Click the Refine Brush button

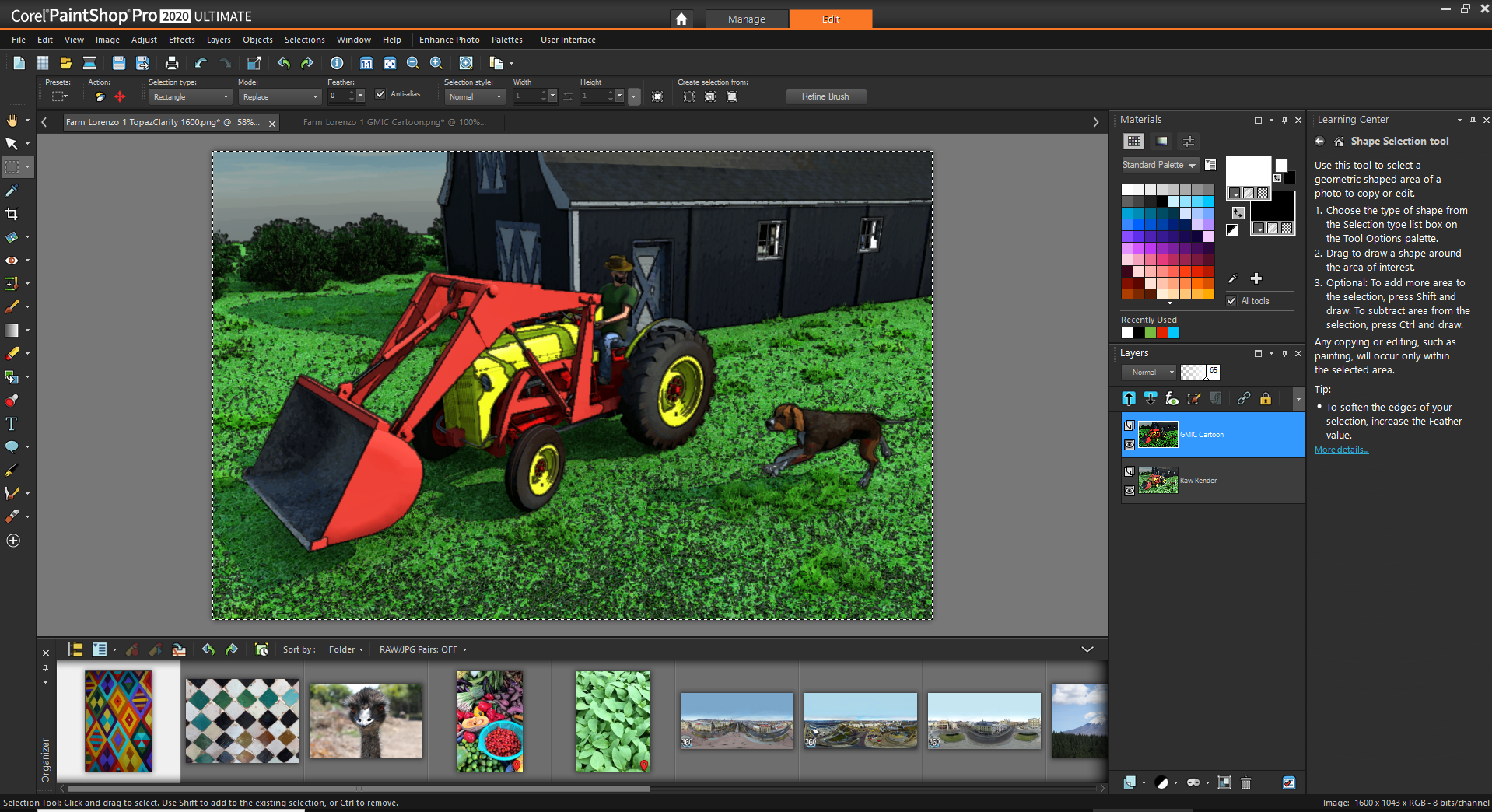pyautogui.click(x=825, y=96)
